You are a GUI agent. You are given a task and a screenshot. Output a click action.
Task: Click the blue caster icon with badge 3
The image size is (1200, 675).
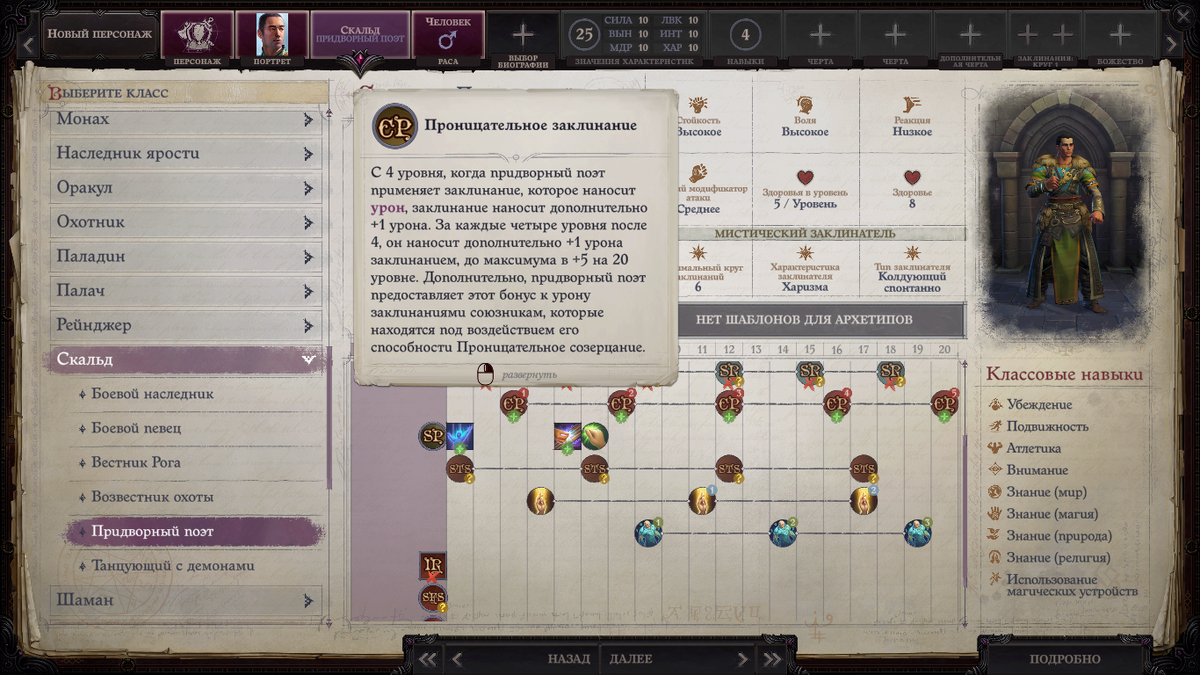point(918,532)
